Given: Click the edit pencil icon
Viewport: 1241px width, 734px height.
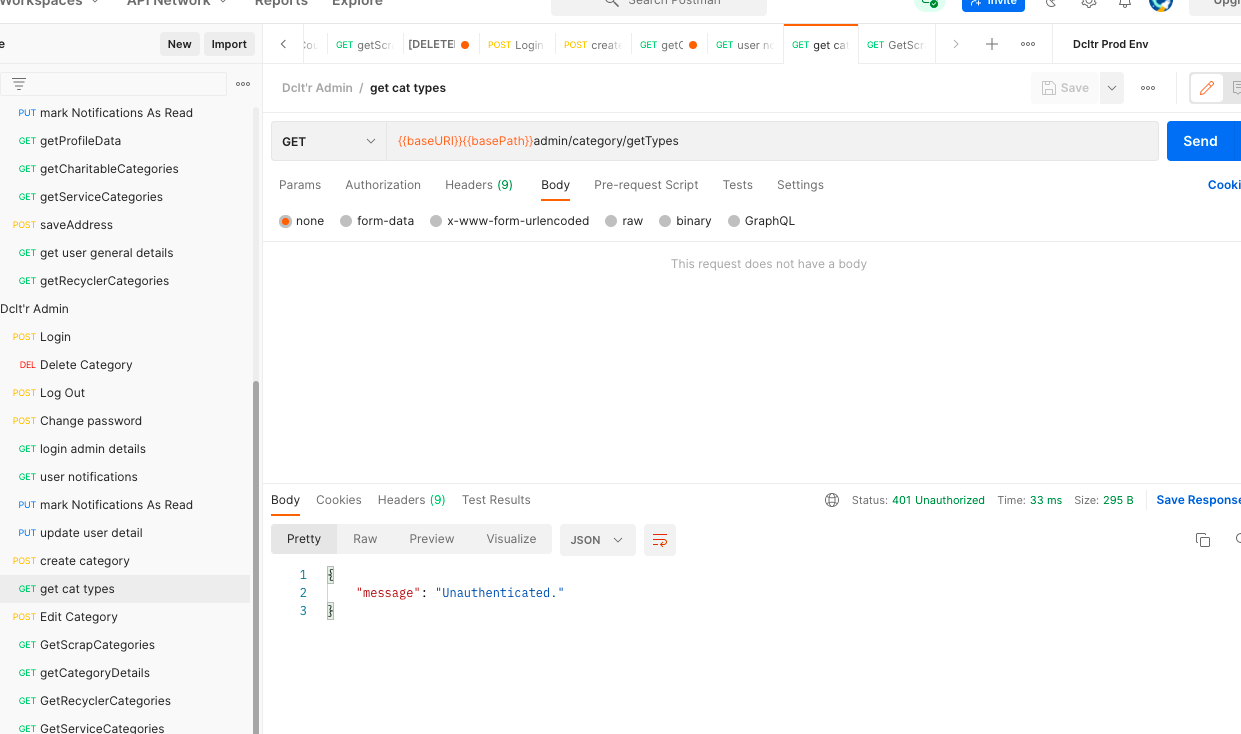Looking at the screenshot, I should pyautogui.click(x=1206, y=88).
